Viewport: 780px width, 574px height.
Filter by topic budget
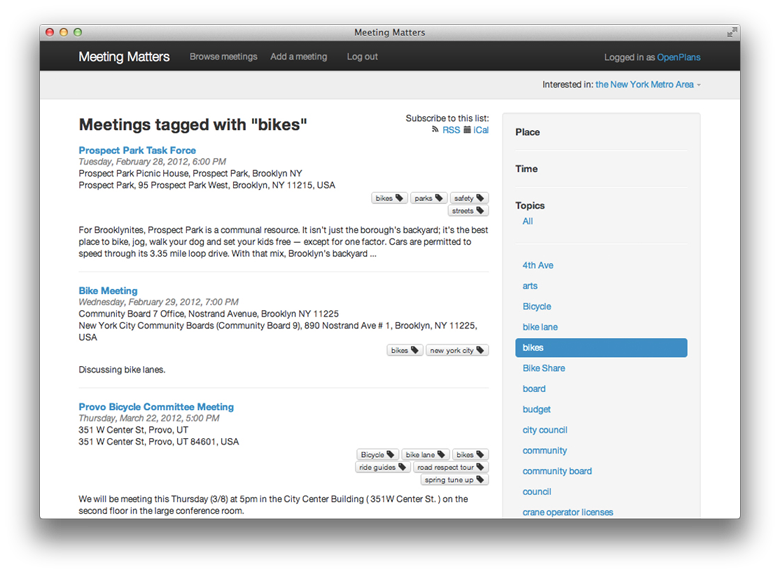coord(536,409)
